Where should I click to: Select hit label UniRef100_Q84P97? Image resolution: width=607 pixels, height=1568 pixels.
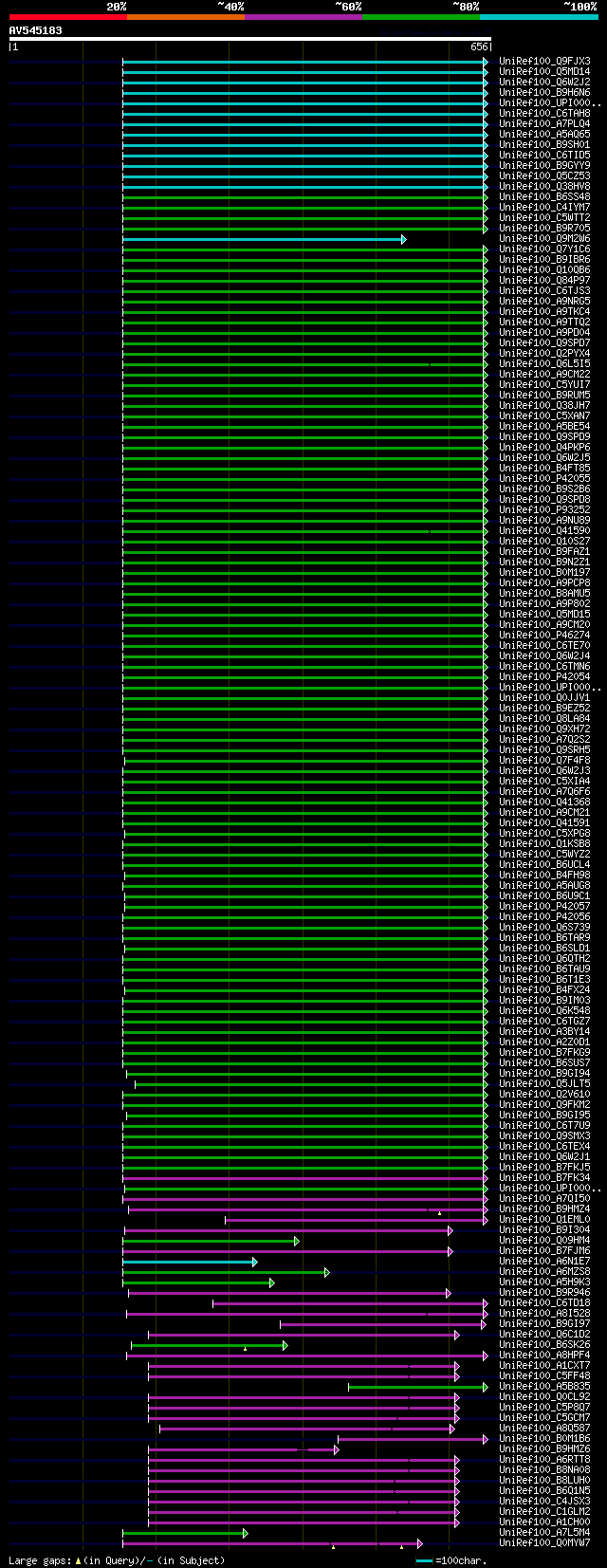(x=544, y=280)
